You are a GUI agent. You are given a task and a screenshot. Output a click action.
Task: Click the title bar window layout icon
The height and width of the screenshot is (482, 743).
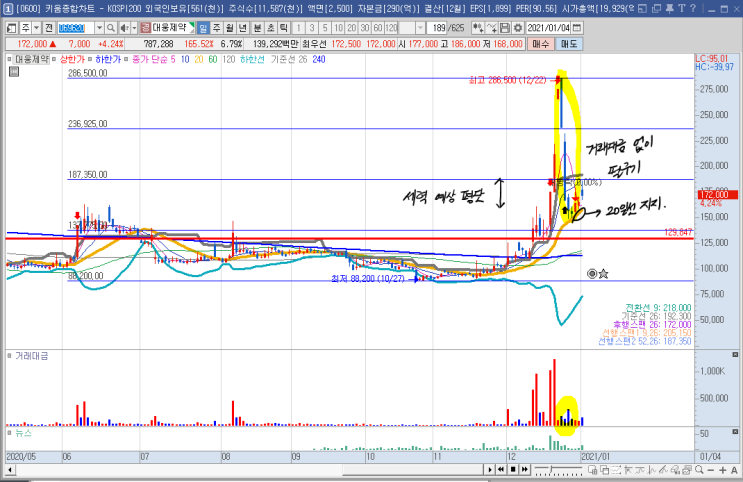(642, 9)
